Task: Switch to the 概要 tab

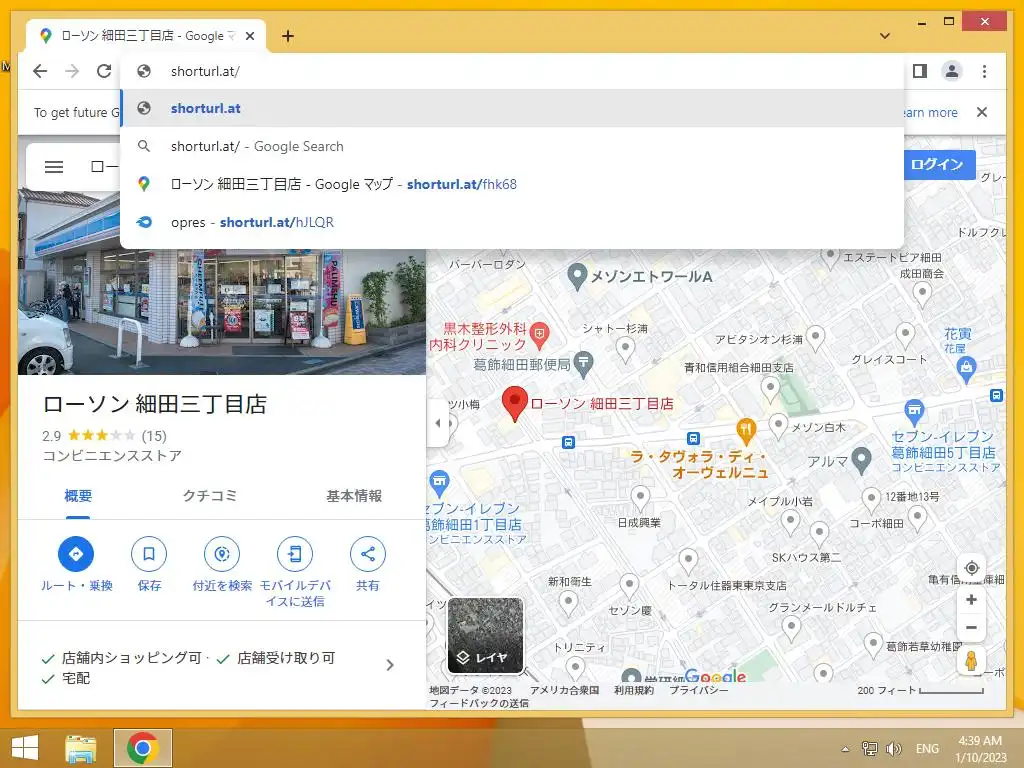Action: tap(78, 496)
